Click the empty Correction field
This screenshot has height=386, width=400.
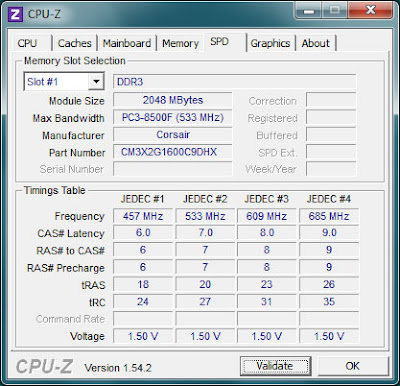pyautogui.click(x=331, y=100)
